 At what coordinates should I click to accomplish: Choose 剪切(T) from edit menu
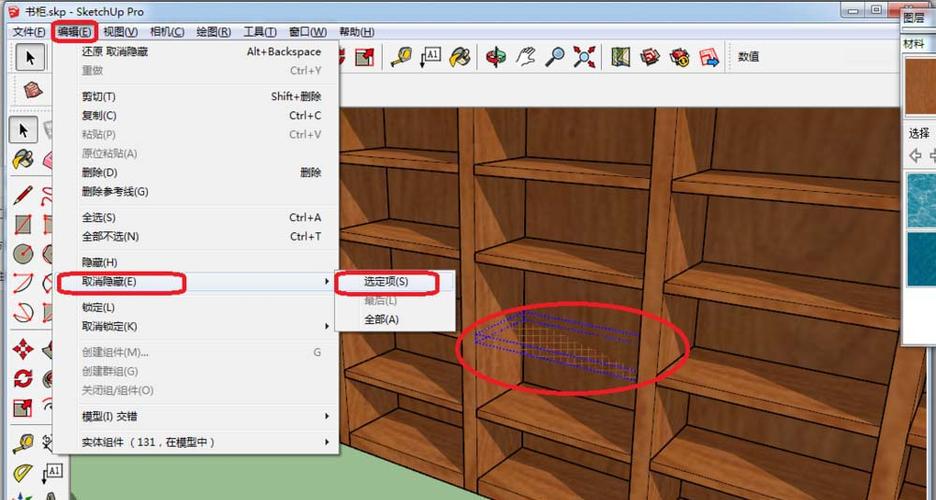pos(196,96)
